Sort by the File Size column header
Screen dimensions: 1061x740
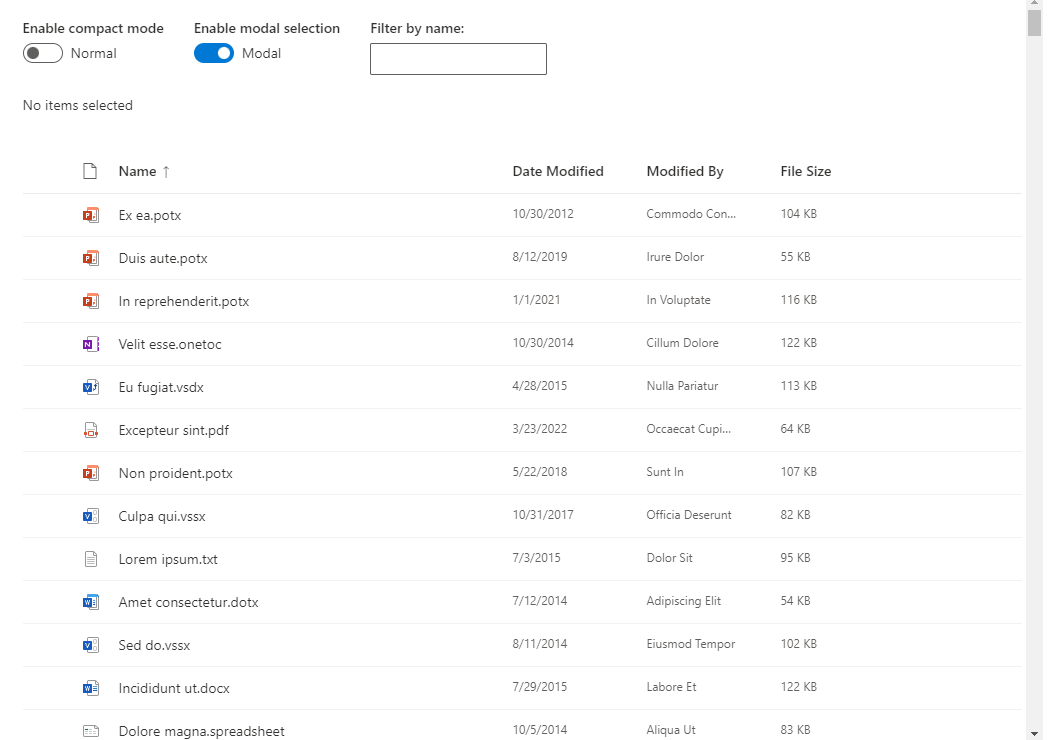tap(805, 172)
